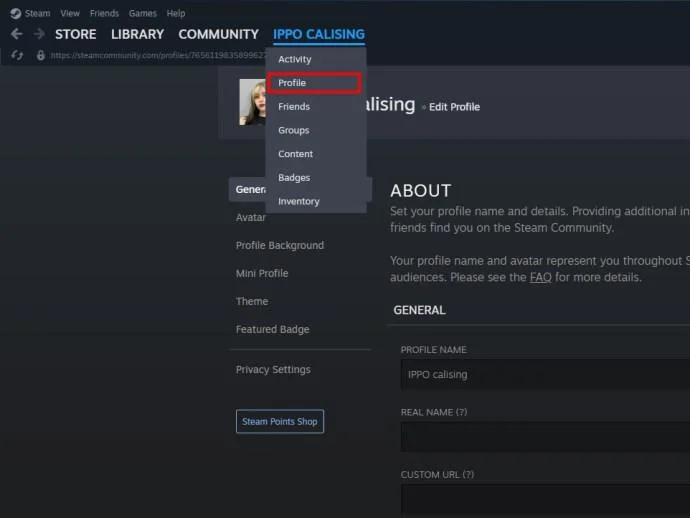
Task: Go forward with the right arrow
Action: [39, 34]
